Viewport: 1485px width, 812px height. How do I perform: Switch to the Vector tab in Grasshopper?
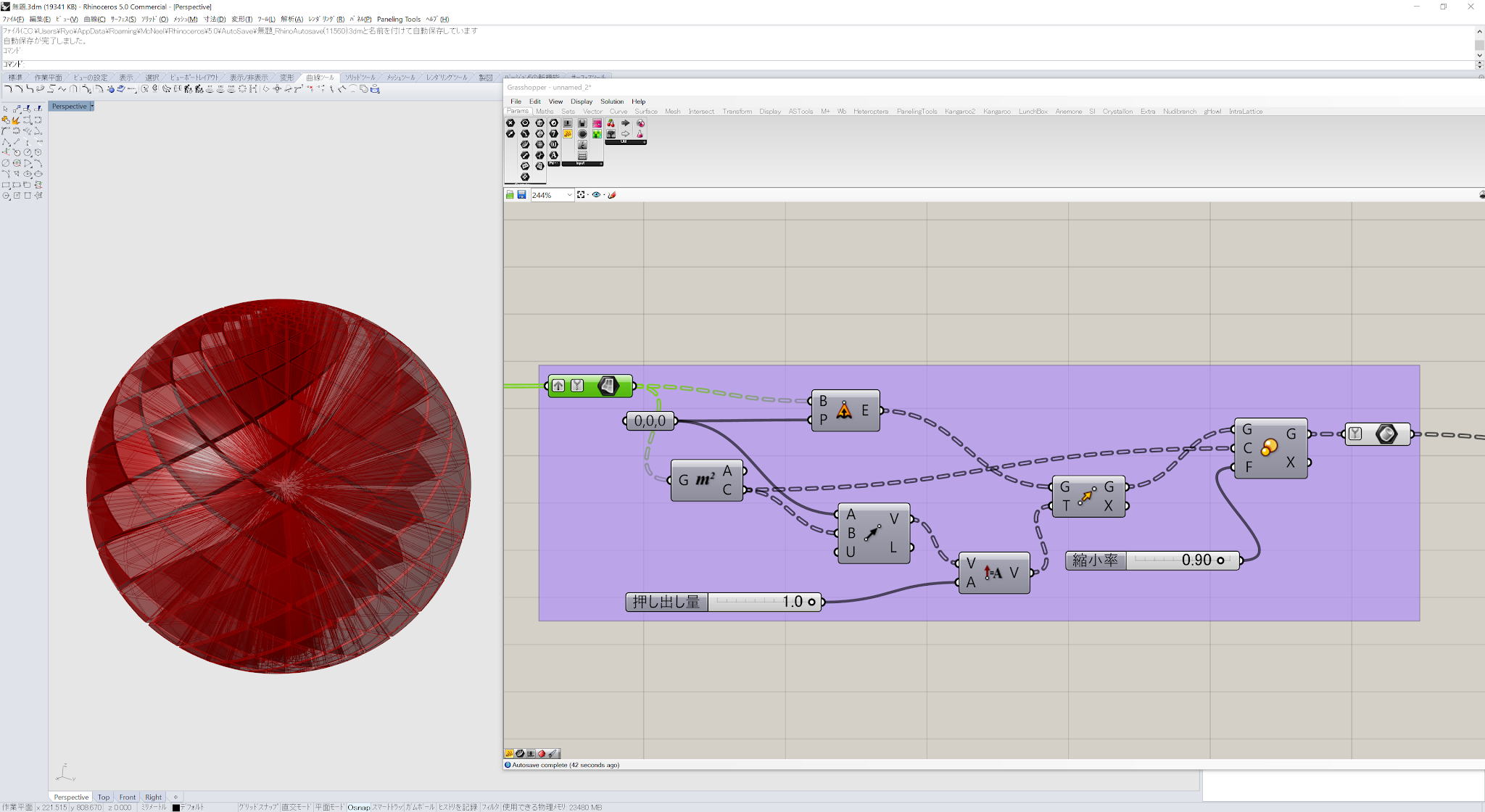click(x=592, y=111)
